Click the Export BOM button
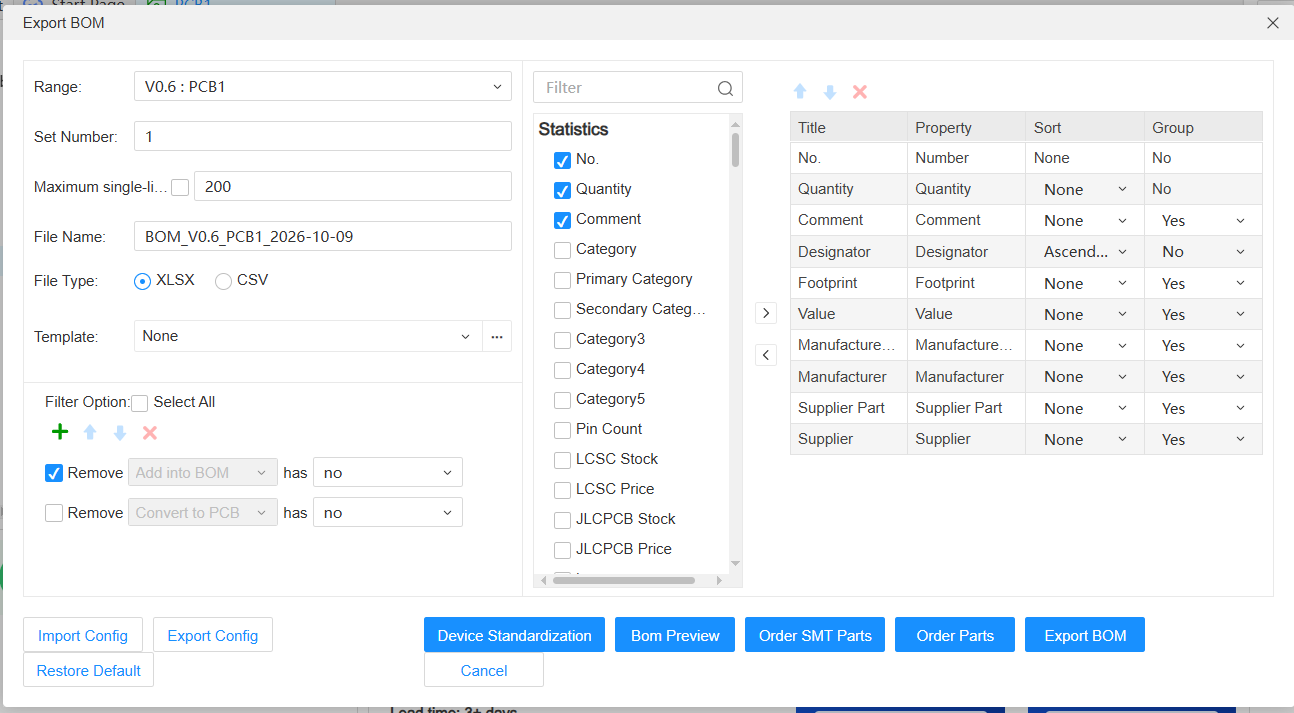Image resolution: width=1294 pixels, height=713 pixels. (x=1085, y=635)
